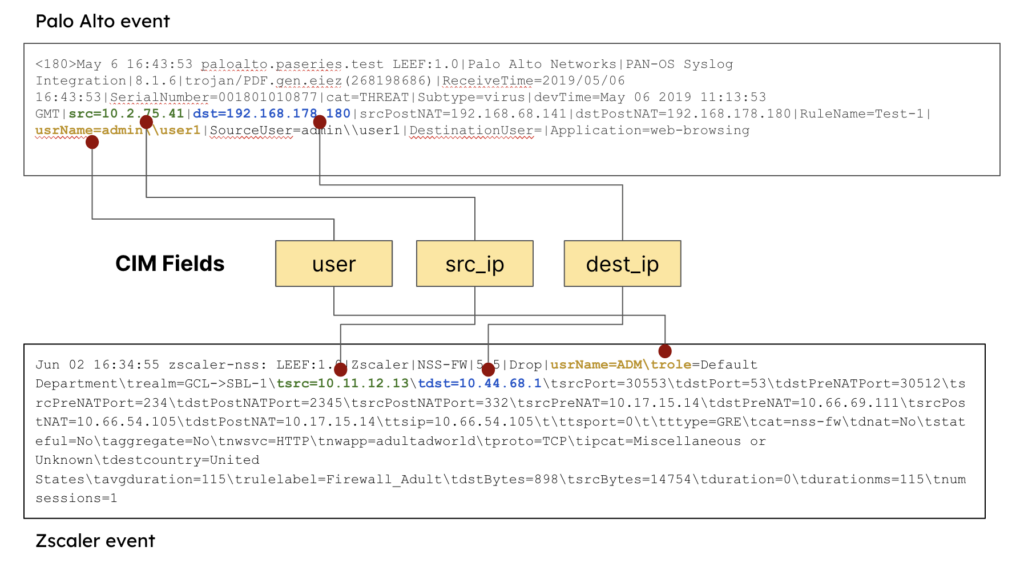Click "tcat=nss-fw" text
This screenshot has width=1024, height=567.
point(795,422)
